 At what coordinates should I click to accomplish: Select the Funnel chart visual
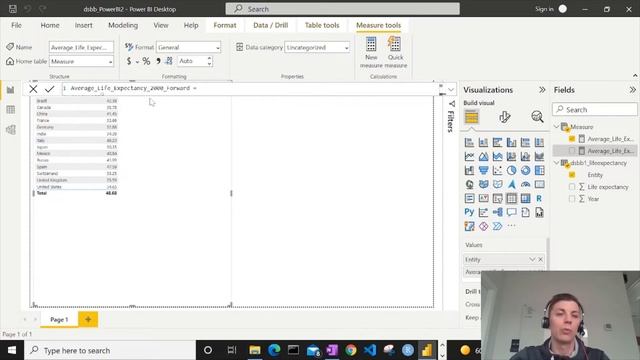[x=483, y=170]
